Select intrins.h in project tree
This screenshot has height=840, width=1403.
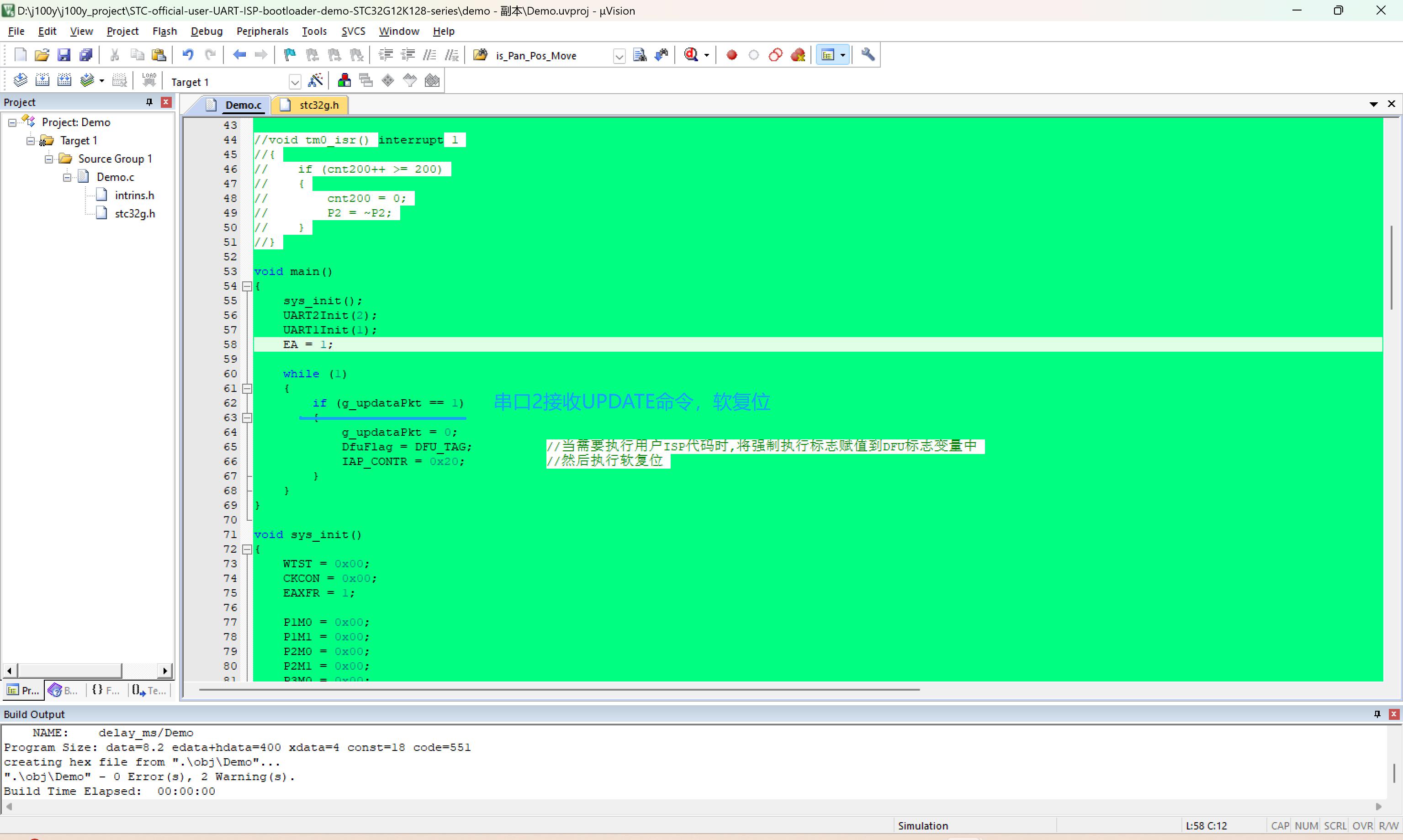point(134,195)
